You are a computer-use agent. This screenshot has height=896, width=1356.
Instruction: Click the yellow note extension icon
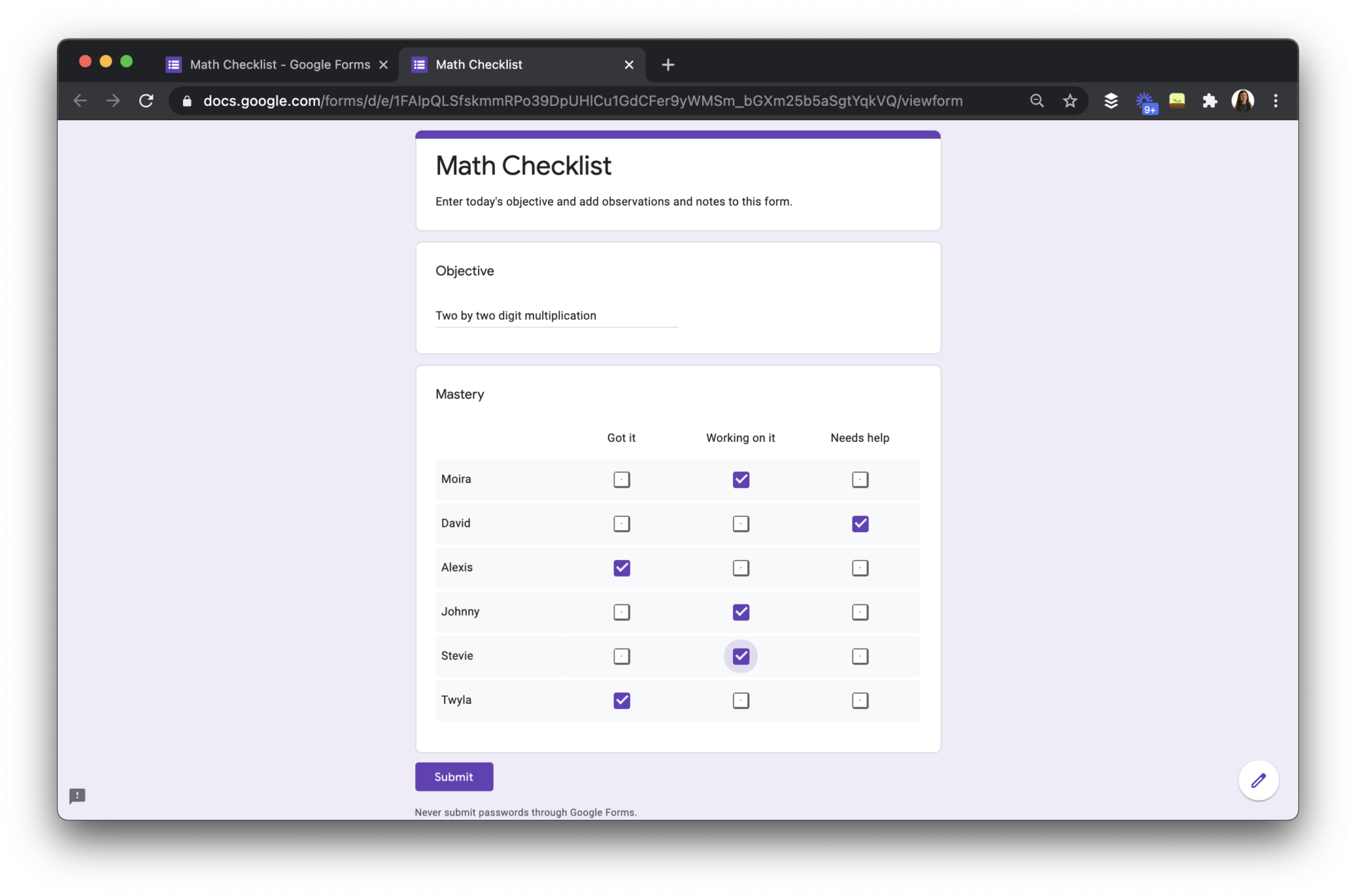(x=1177, y=101)
